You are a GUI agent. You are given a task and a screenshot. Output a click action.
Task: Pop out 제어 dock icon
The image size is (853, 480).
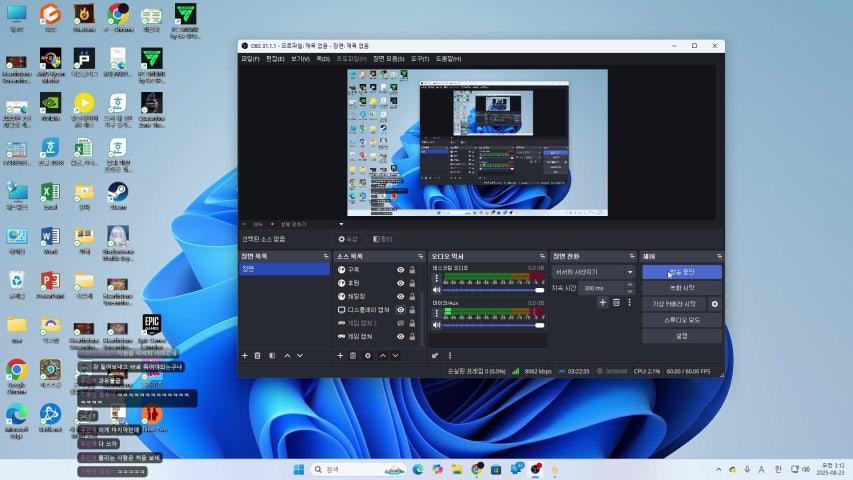point(719,256)
